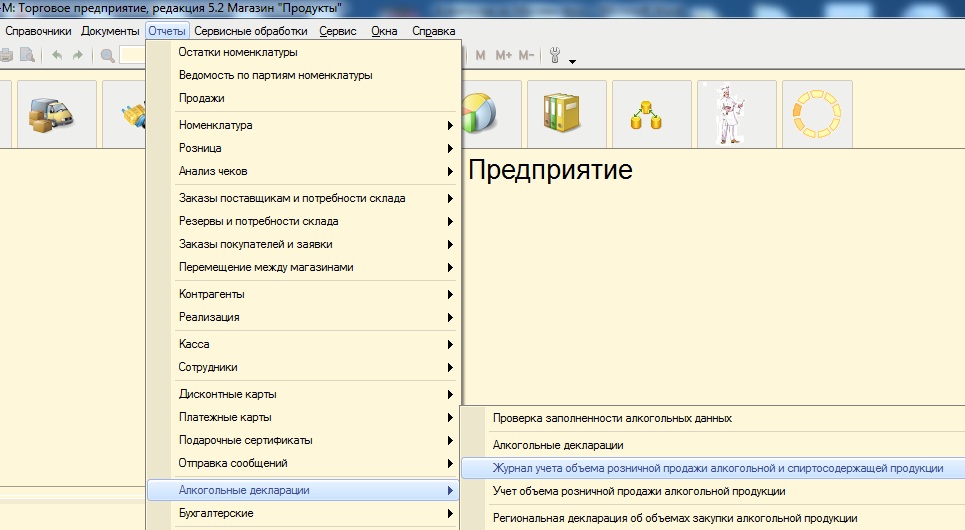
Task: Click the delivery truck with boxes icon
Action: pos(57,114)
